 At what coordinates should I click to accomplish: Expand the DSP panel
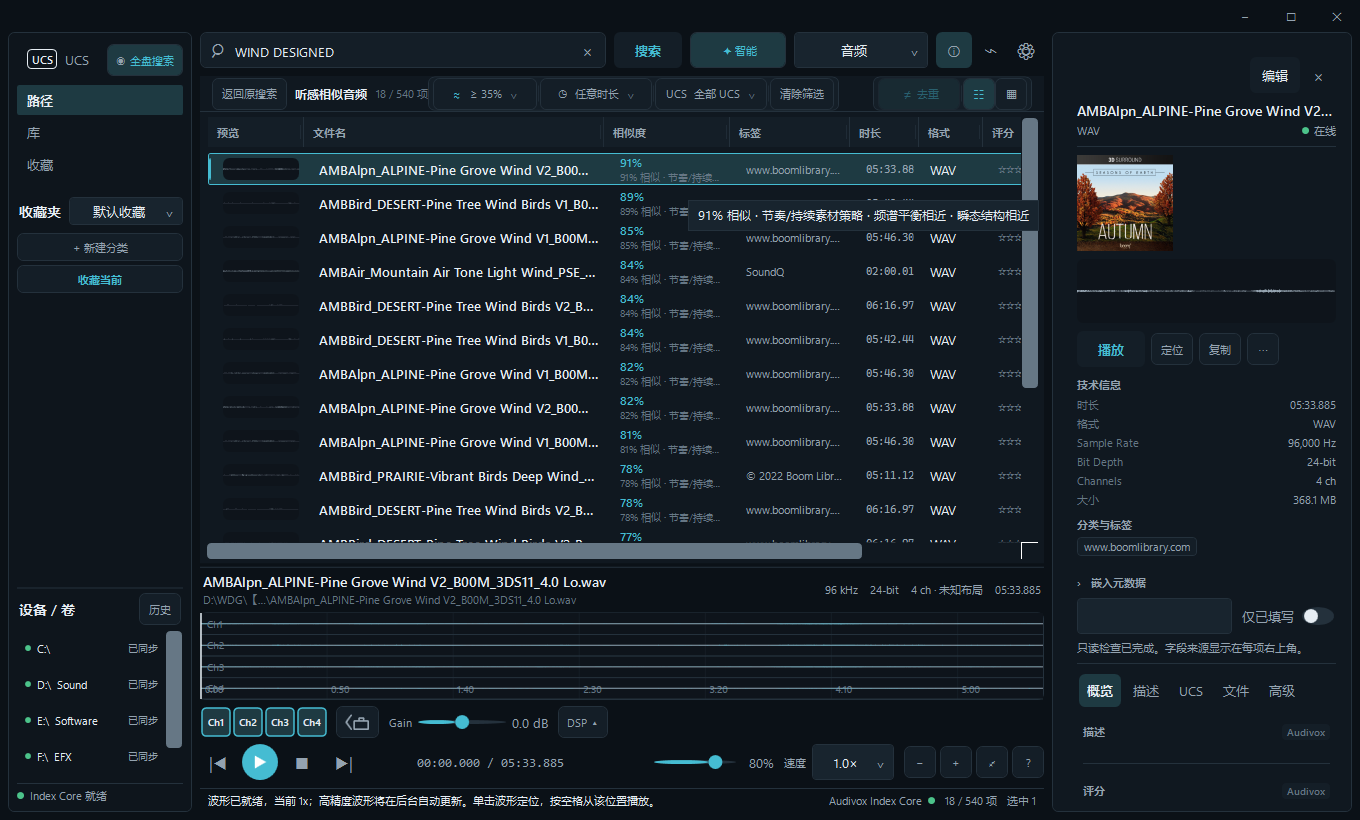click(x=583, y=722)
